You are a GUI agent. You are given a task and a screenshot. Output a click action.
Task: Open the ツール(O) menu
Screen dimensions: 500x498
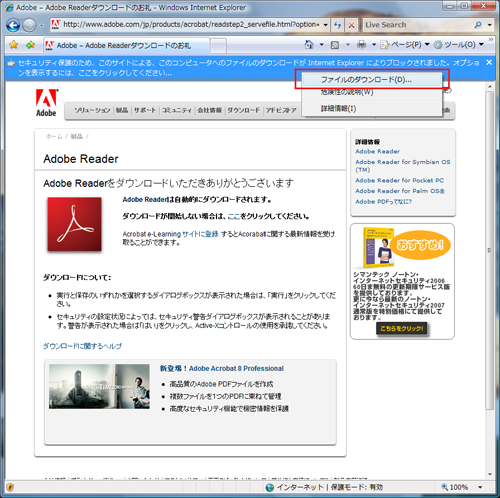pyautogui.click(x=459, y=45)
